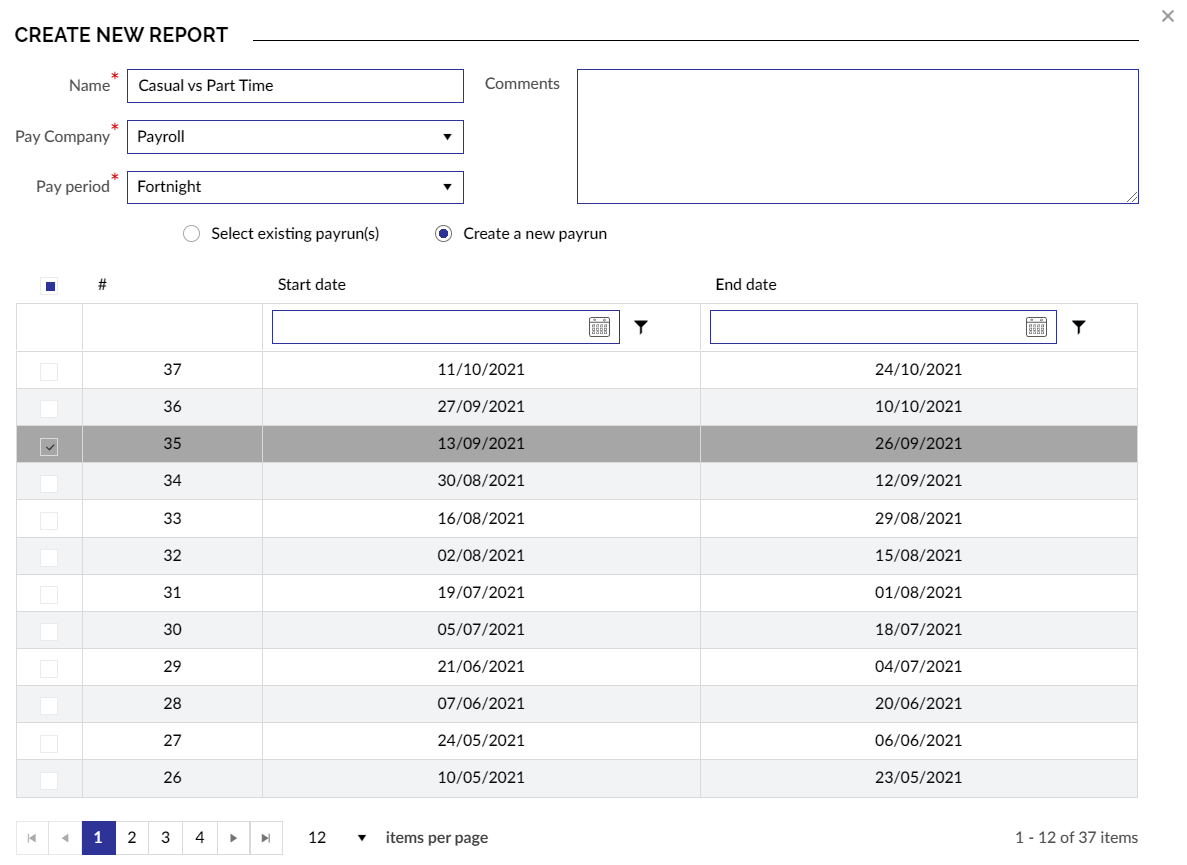Image resolution: width=1187 pixels, height=865 pixels.
Task: Focus the End date filter input
Action: 868,327
